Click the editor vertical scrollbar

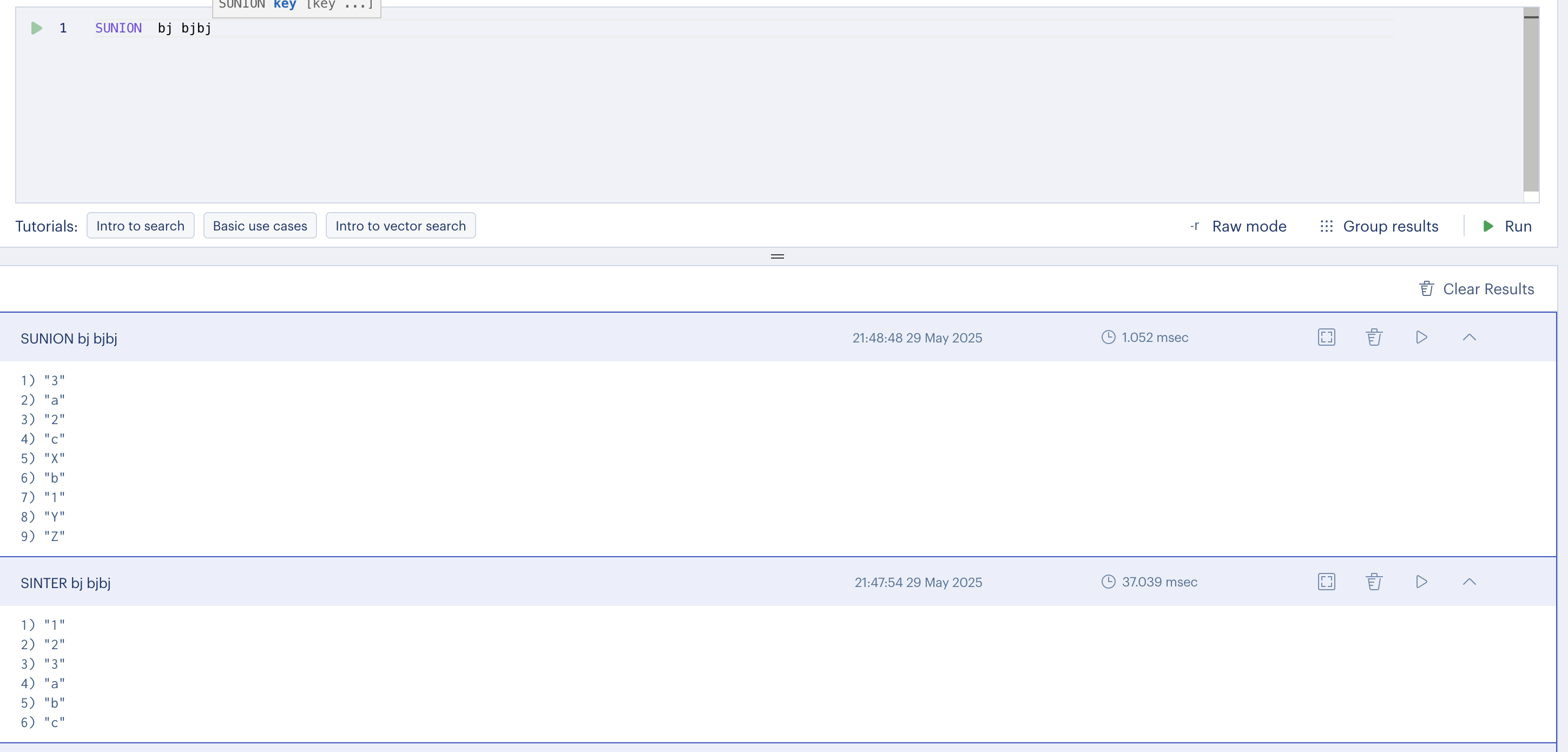[1531, 103]
